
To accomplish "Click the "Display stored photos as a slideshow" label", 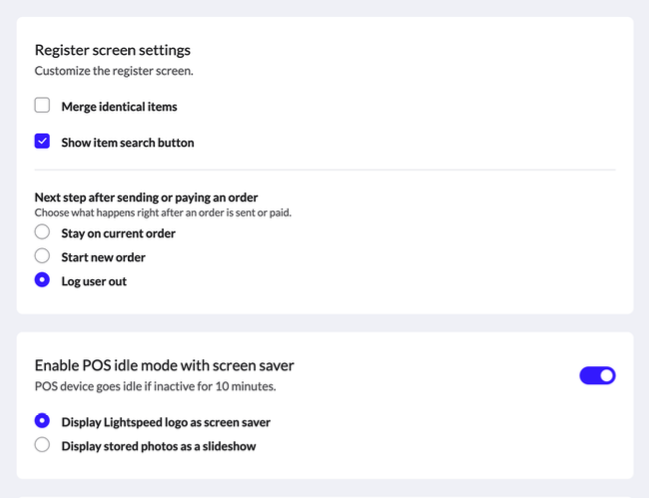I will 159,446.
